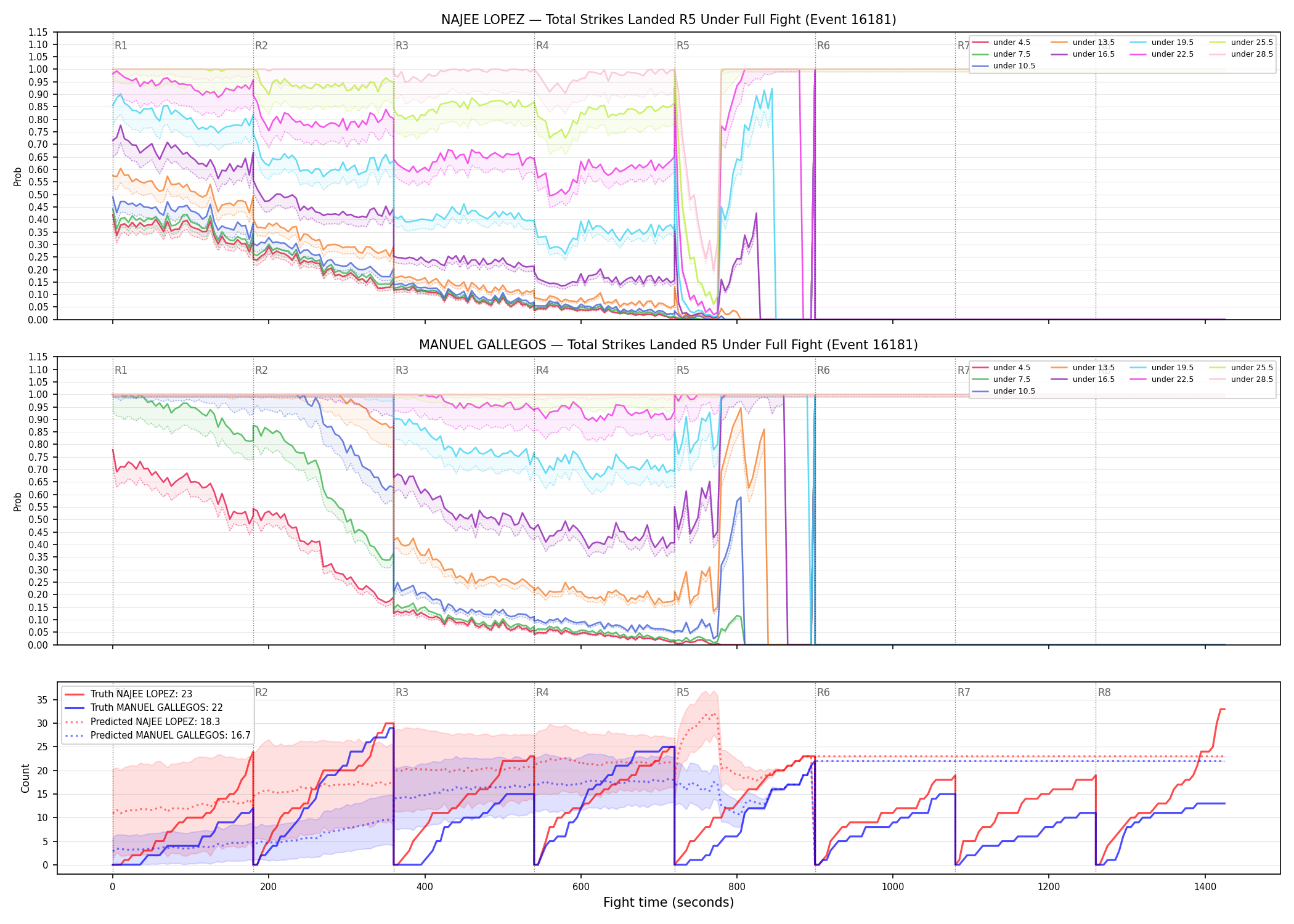The width and height of the screenshot is (1294, 924).
Task: Click the MANUEL GALLEGOS chart title
Action: [669, 345]
